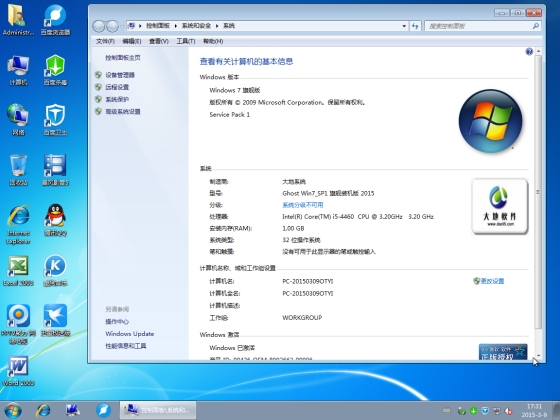Open the Word 2003 desktop shortcut

coord(18,371)
